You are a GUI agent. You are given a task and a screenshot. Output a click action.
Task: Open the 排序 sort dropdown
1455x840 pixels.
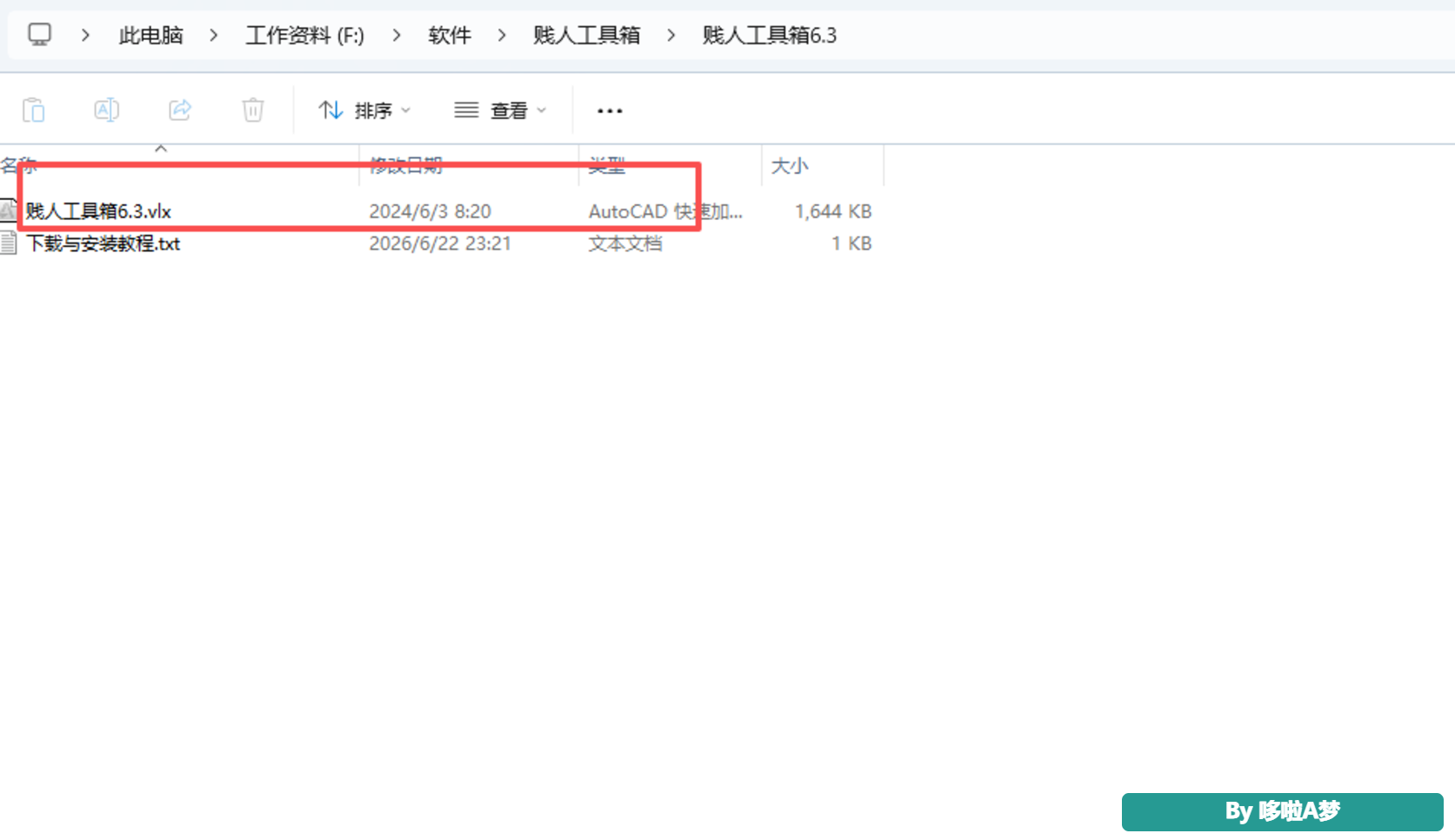(364, 110)
